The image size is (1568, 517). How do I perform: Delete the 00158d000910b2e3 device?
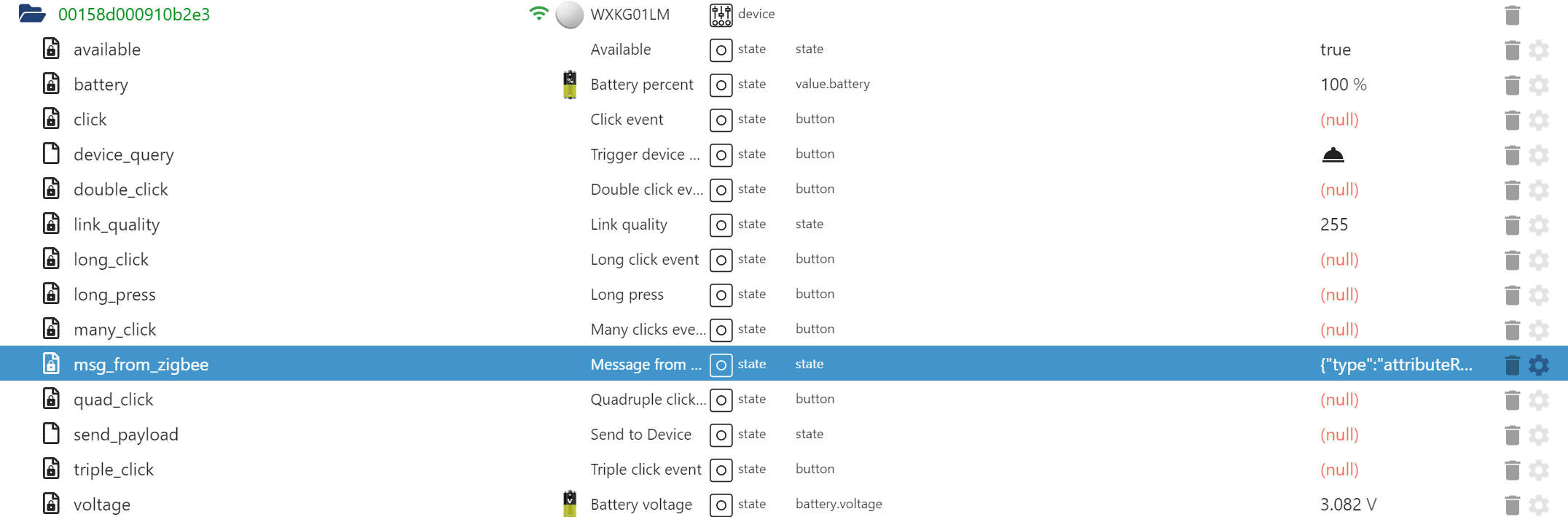tap(1512, 15)
